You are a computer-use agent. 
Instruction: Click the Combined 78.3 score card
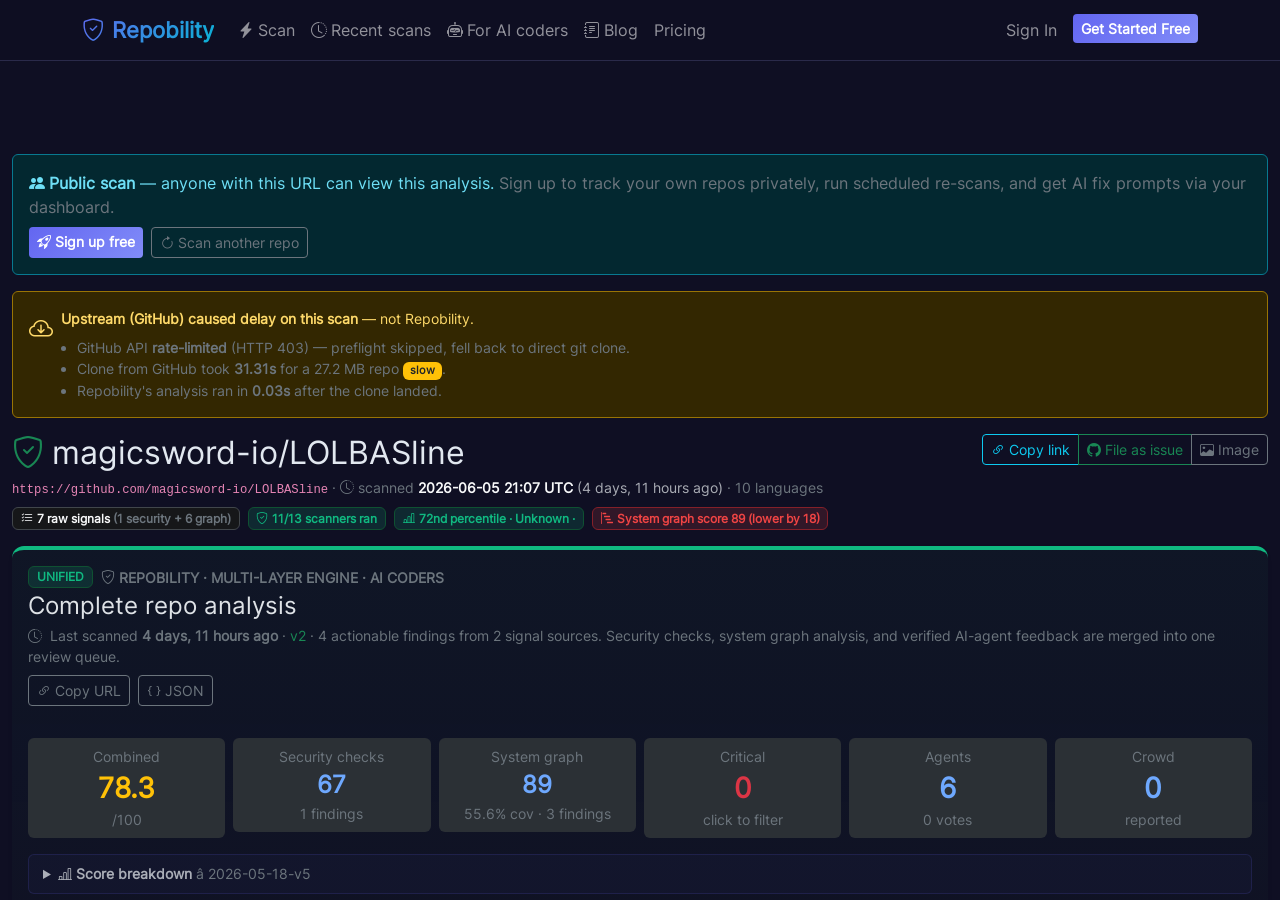[126, 788]
